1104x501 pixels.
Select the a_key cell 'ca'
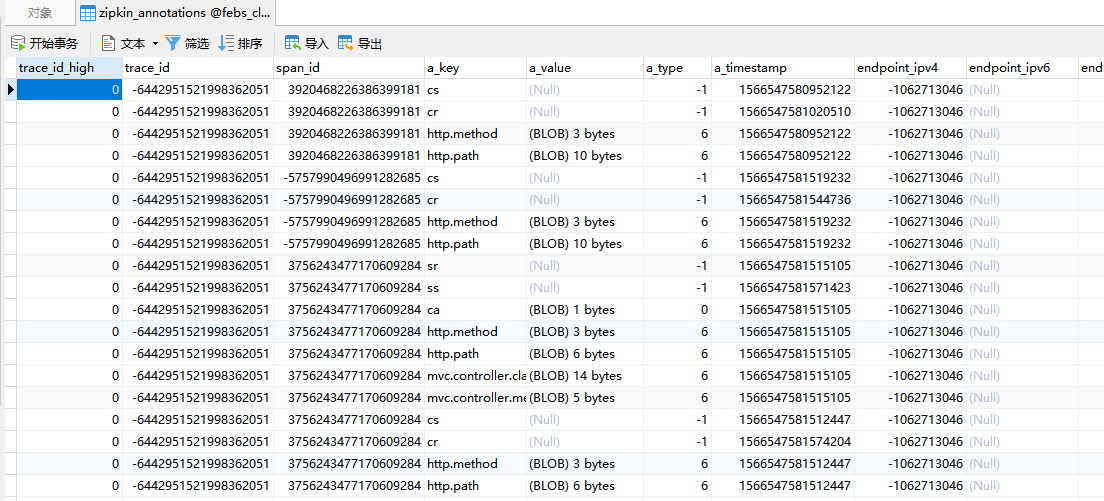point(476,310)
